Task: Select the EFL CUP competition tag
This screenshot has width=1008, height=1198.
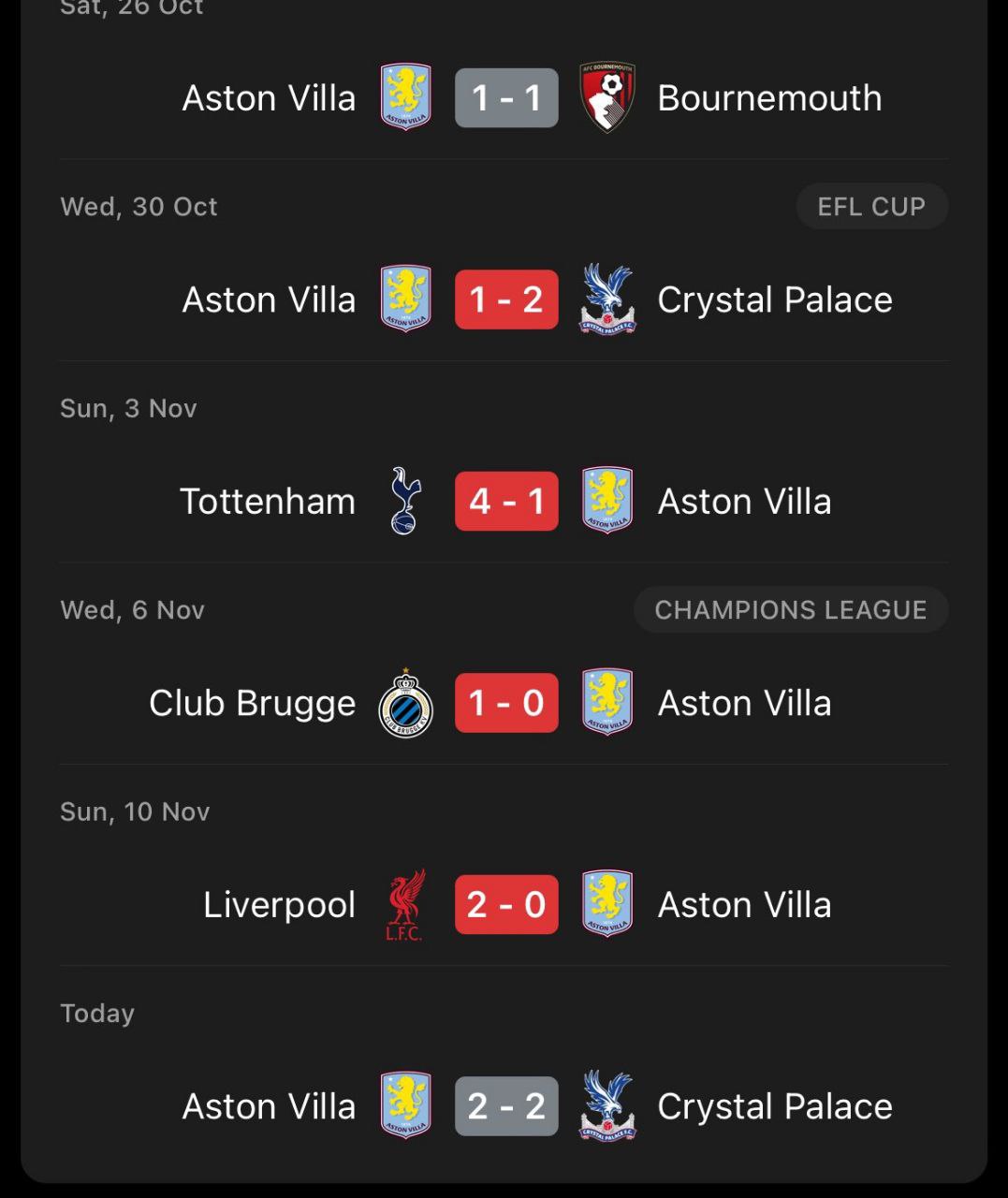Action: 871,207
